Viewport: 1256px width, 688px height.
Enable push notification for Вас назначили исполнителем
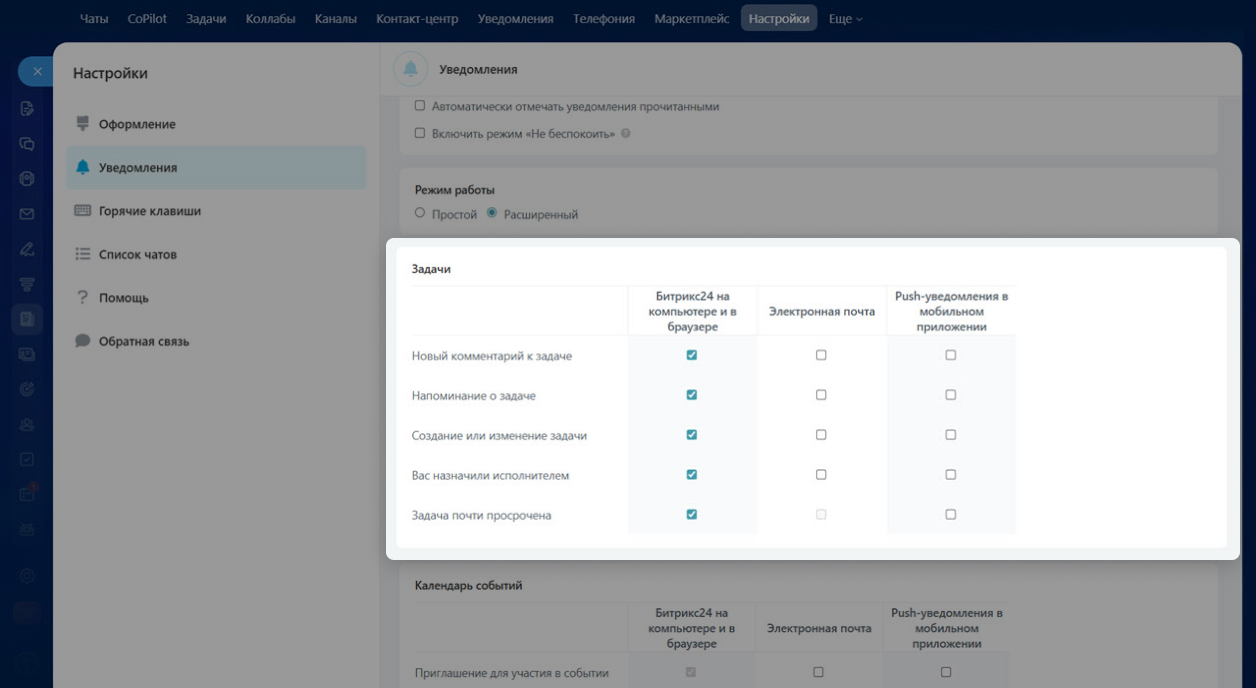950,475
